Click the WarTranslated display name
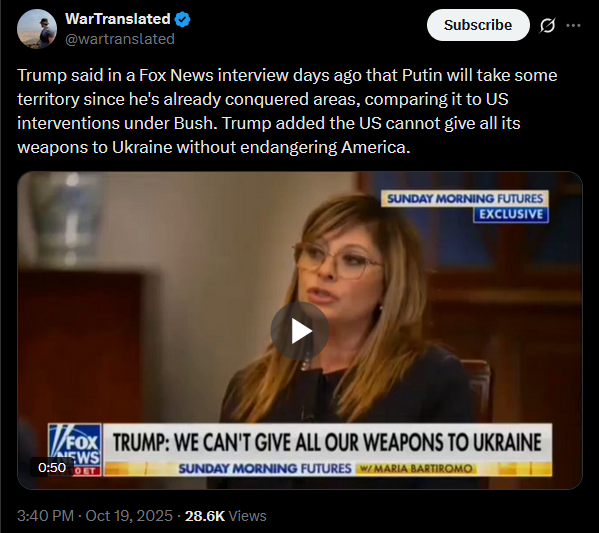The height and width of the screenshot is (533, 599). point(118,19)
